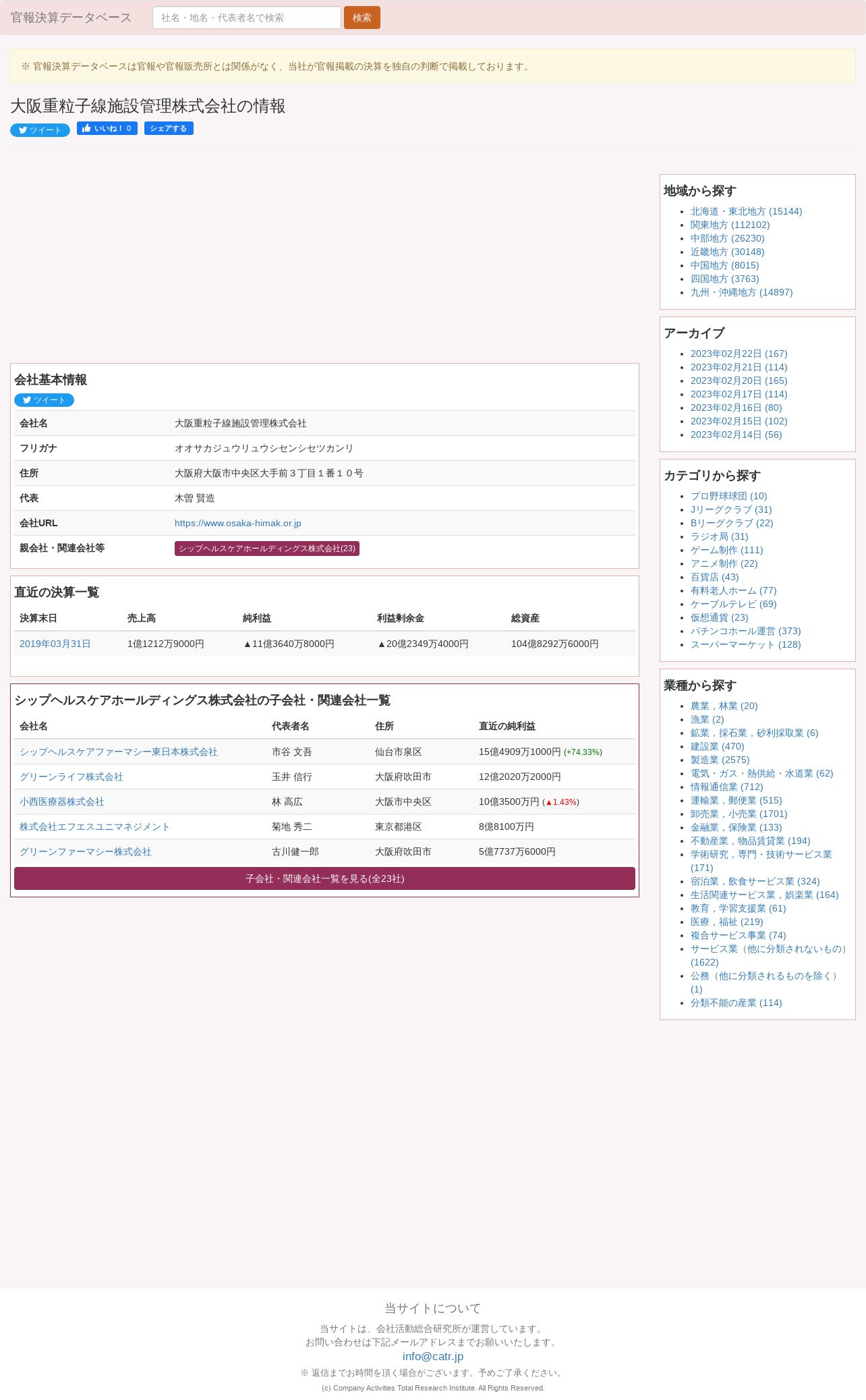Browse 電気・ガス・熱供給・水道業 link
The height and width of the screenshot is (1400, 866).
pos(761,773)
